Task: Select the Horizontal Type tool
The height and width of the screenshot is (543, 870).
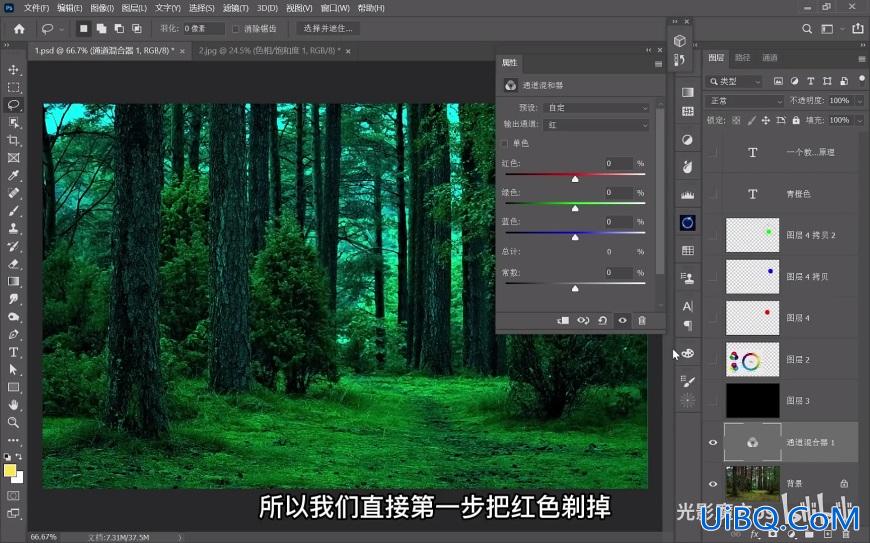Action: (x=13, y=352)
